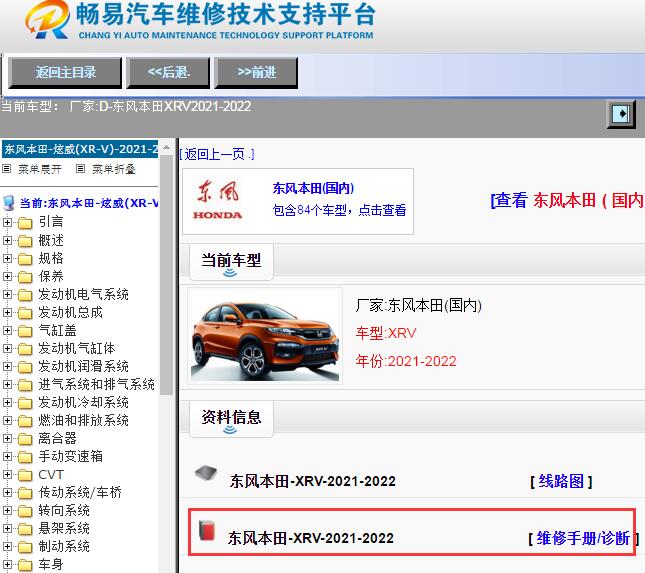Click the computer icon beside 当前:东风本田
Viewport: 645px width, 573px height.
pos(8,203)
